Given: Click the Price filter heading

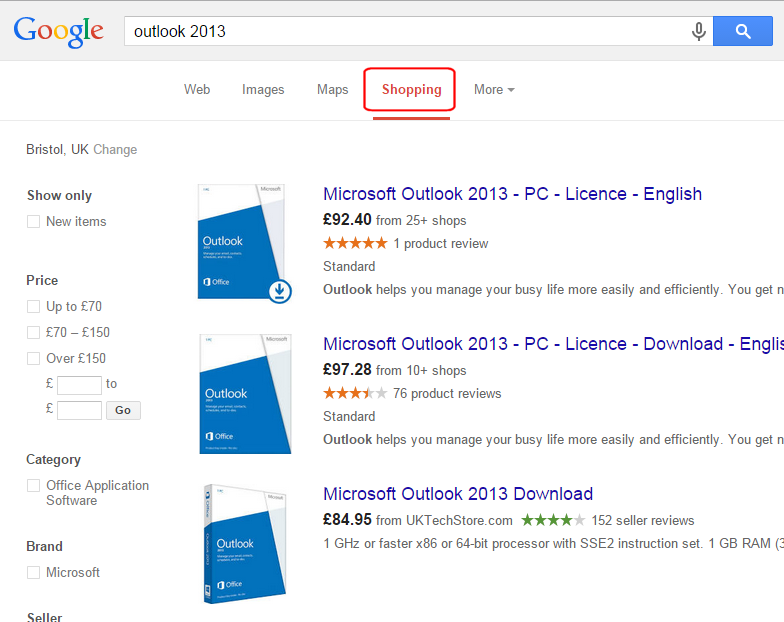Looking at the screenshot, I should click(x=42, y=280).
